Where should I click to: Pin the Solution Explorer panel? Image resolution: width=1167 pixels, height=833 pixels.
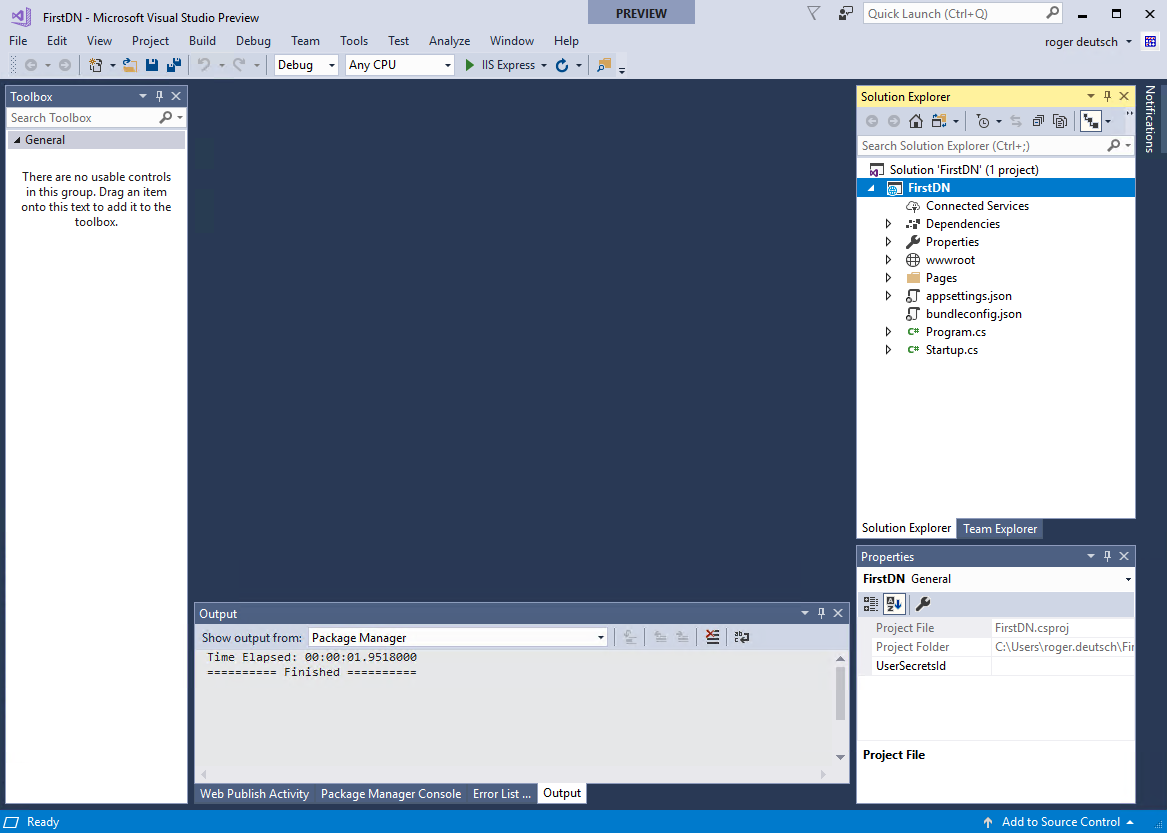pos(1107,96)
